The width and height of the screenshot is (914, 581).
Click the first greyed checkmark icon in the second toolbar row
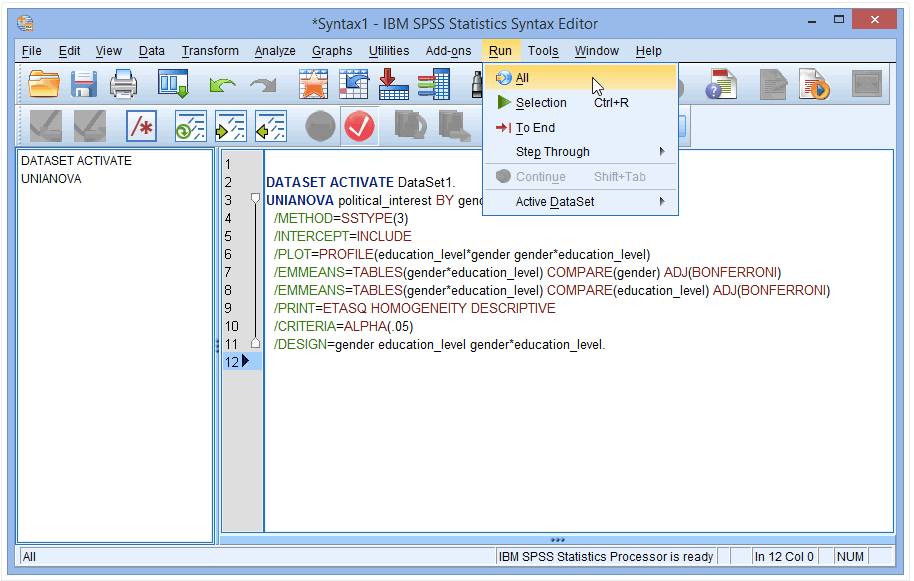point(45,126)
